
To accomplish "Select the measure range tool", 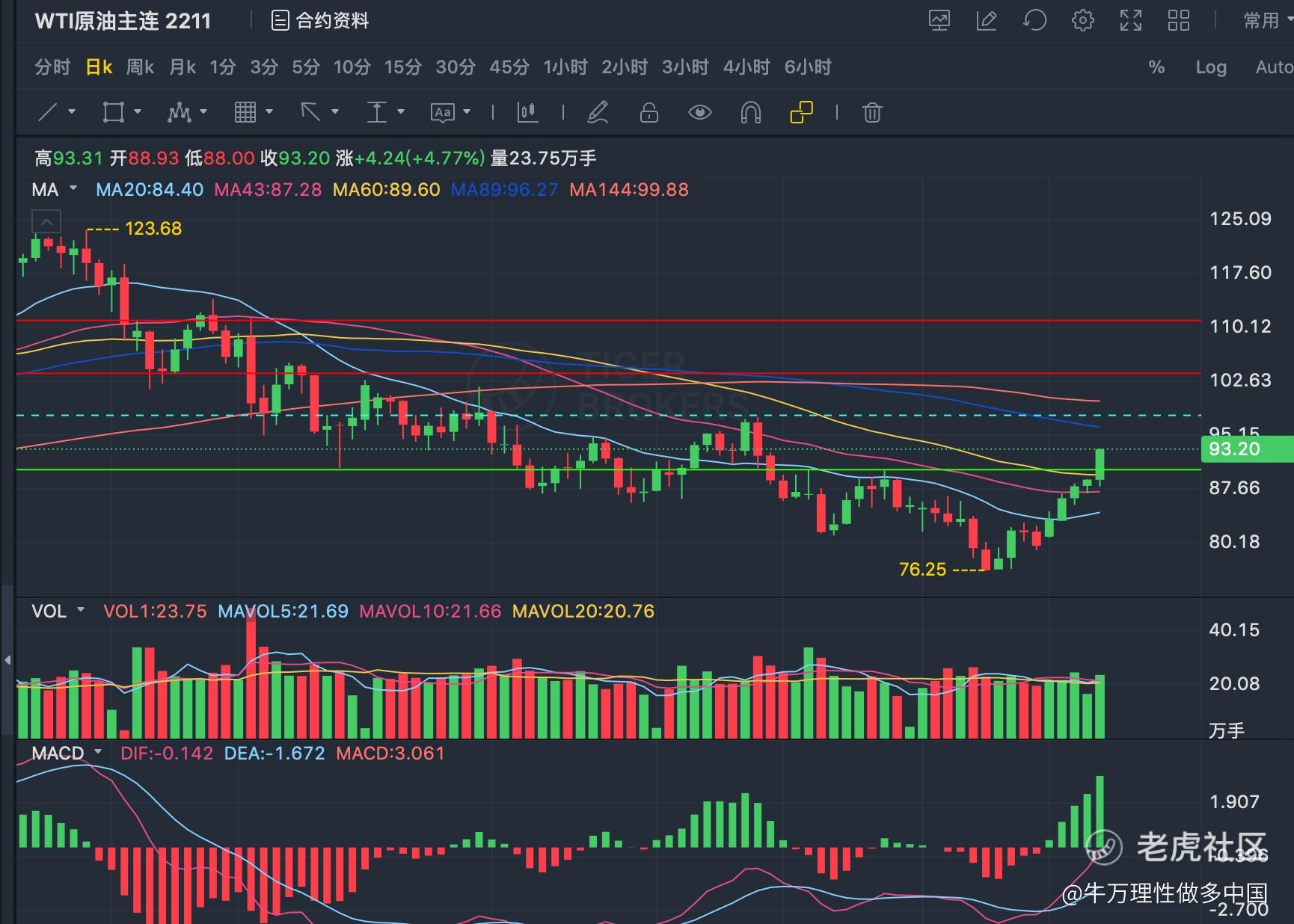I will pos(376,113).
